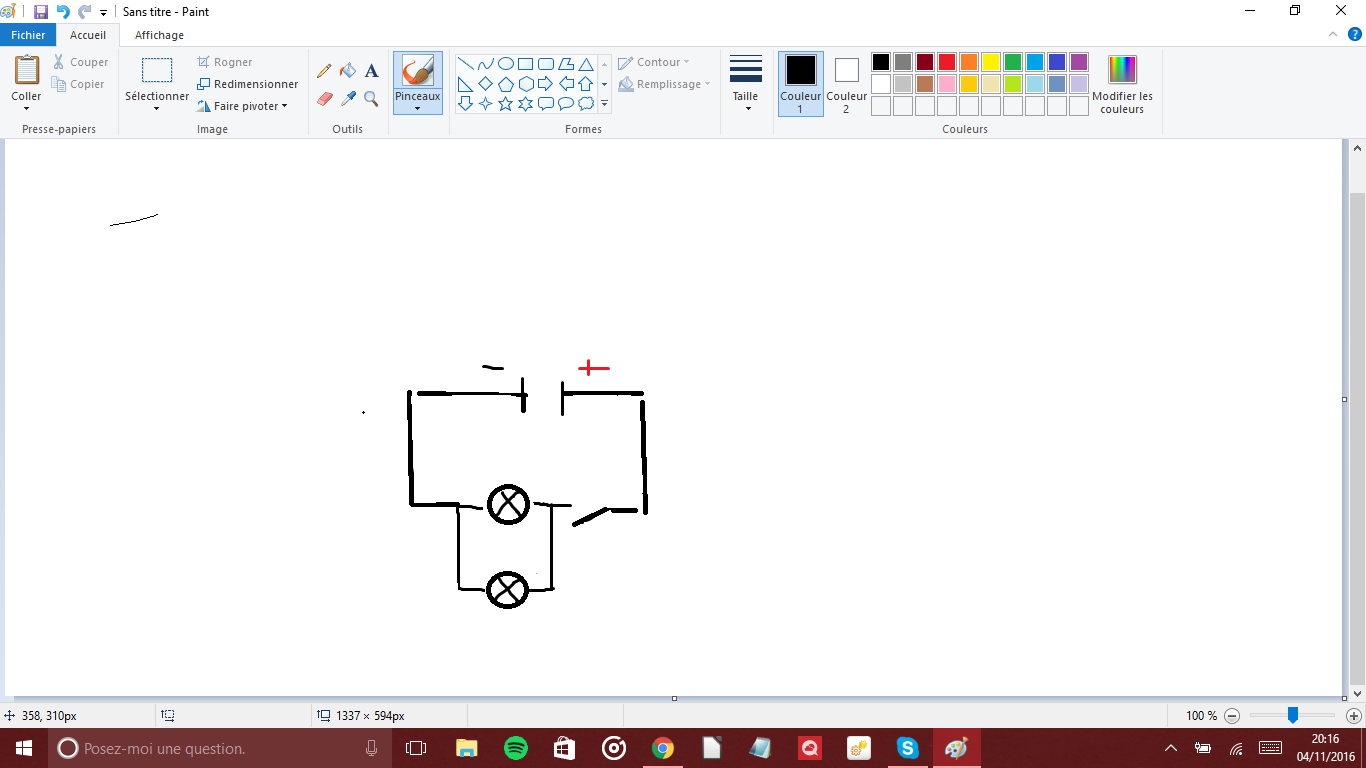
Task: Select the Text tool
Action: point(371,71)
